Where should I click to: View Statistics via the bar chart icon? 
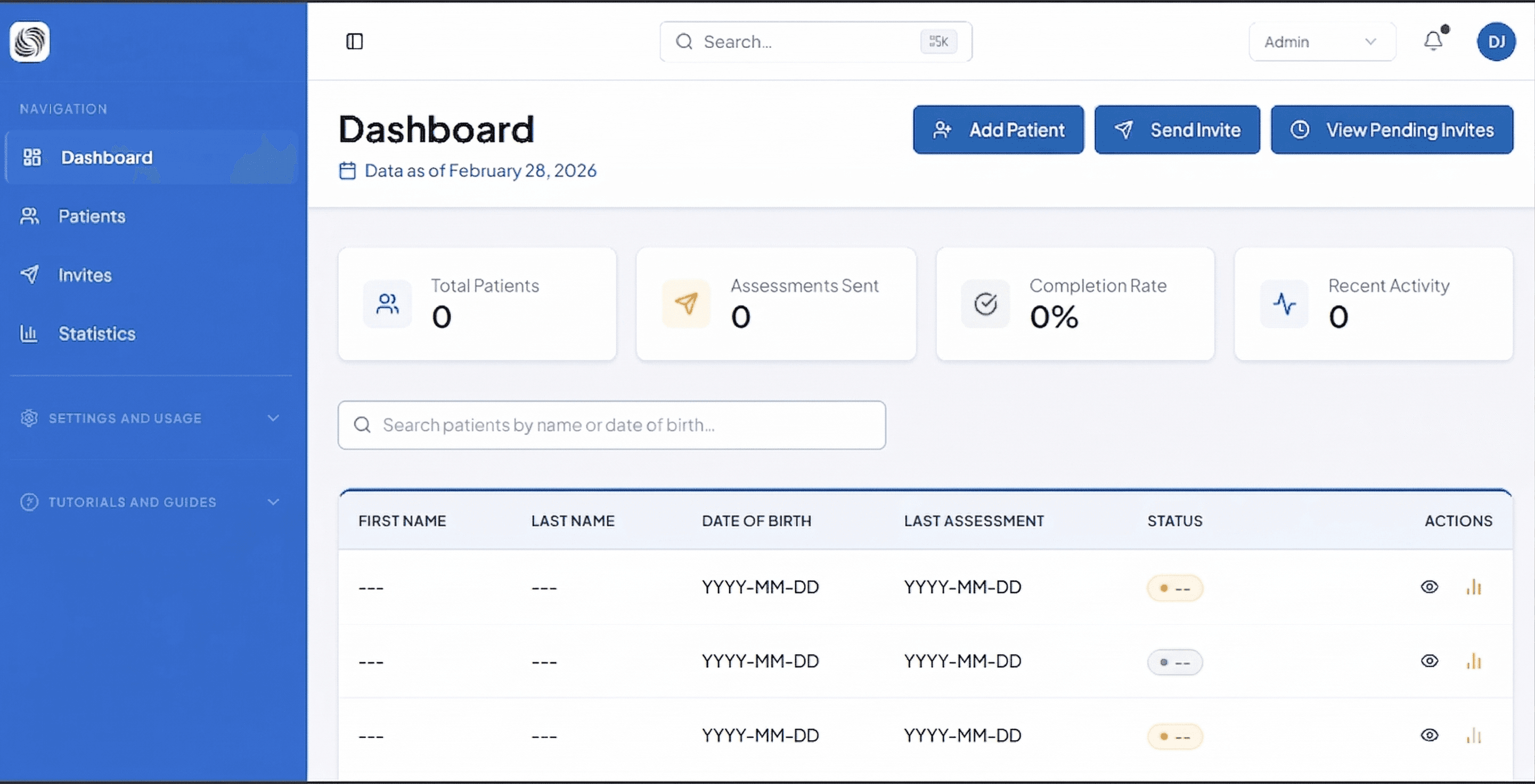[29, 333]
